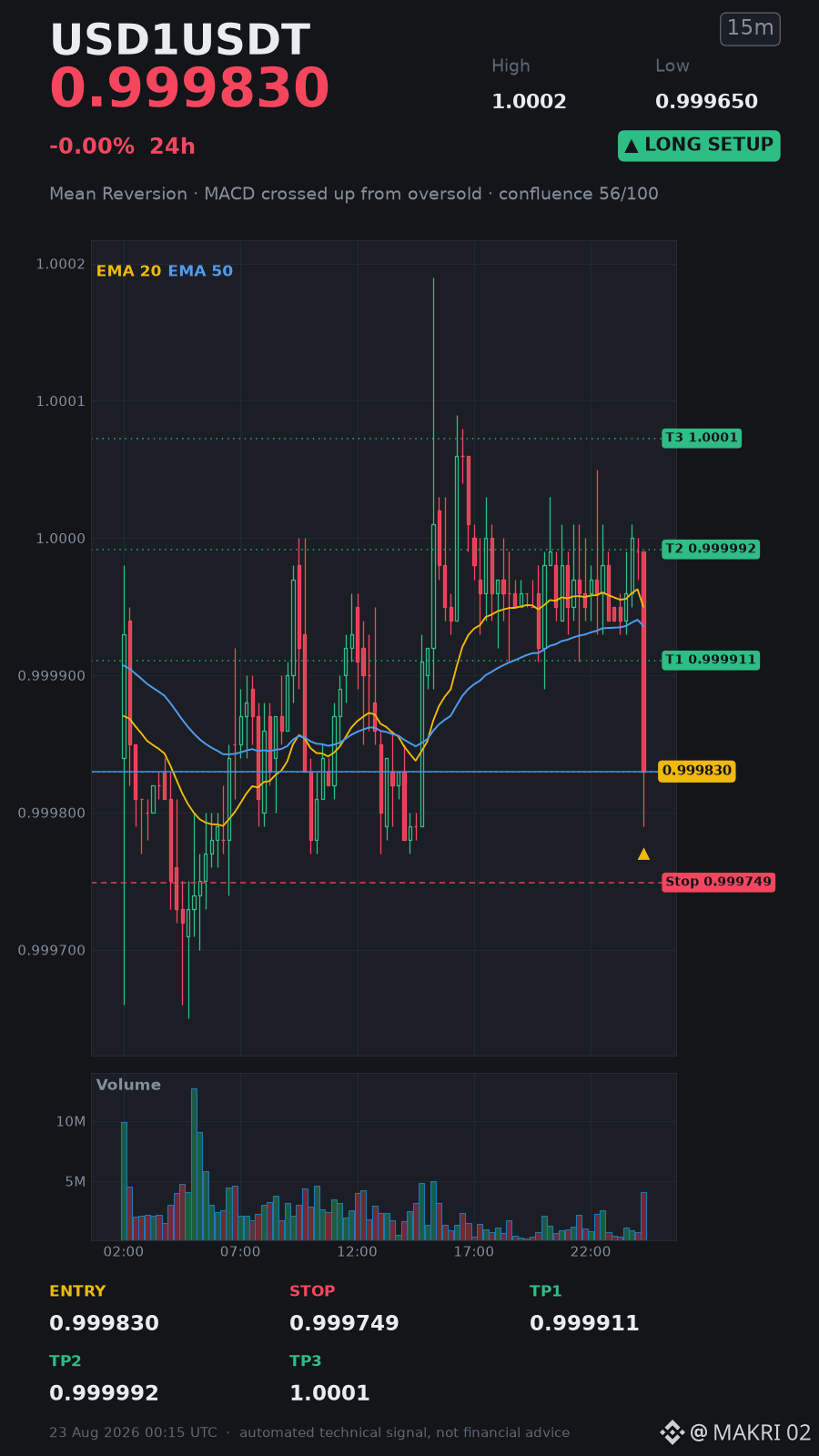Click the Binance logo beside MAKRI 02
The image size is (819, 1456).
(x=672, y=1432)
